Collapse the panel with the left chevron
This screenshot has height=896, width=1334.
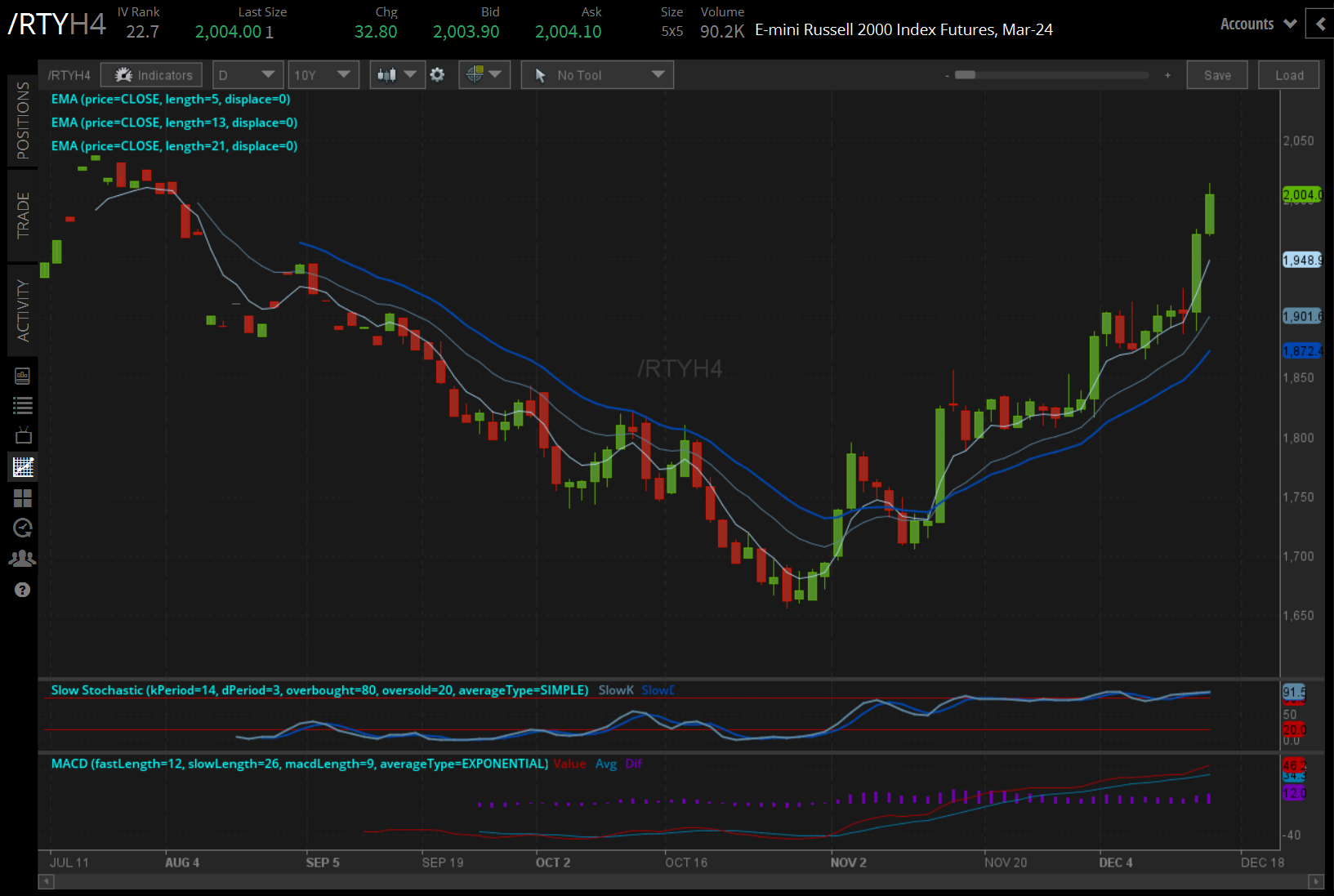1320,25
